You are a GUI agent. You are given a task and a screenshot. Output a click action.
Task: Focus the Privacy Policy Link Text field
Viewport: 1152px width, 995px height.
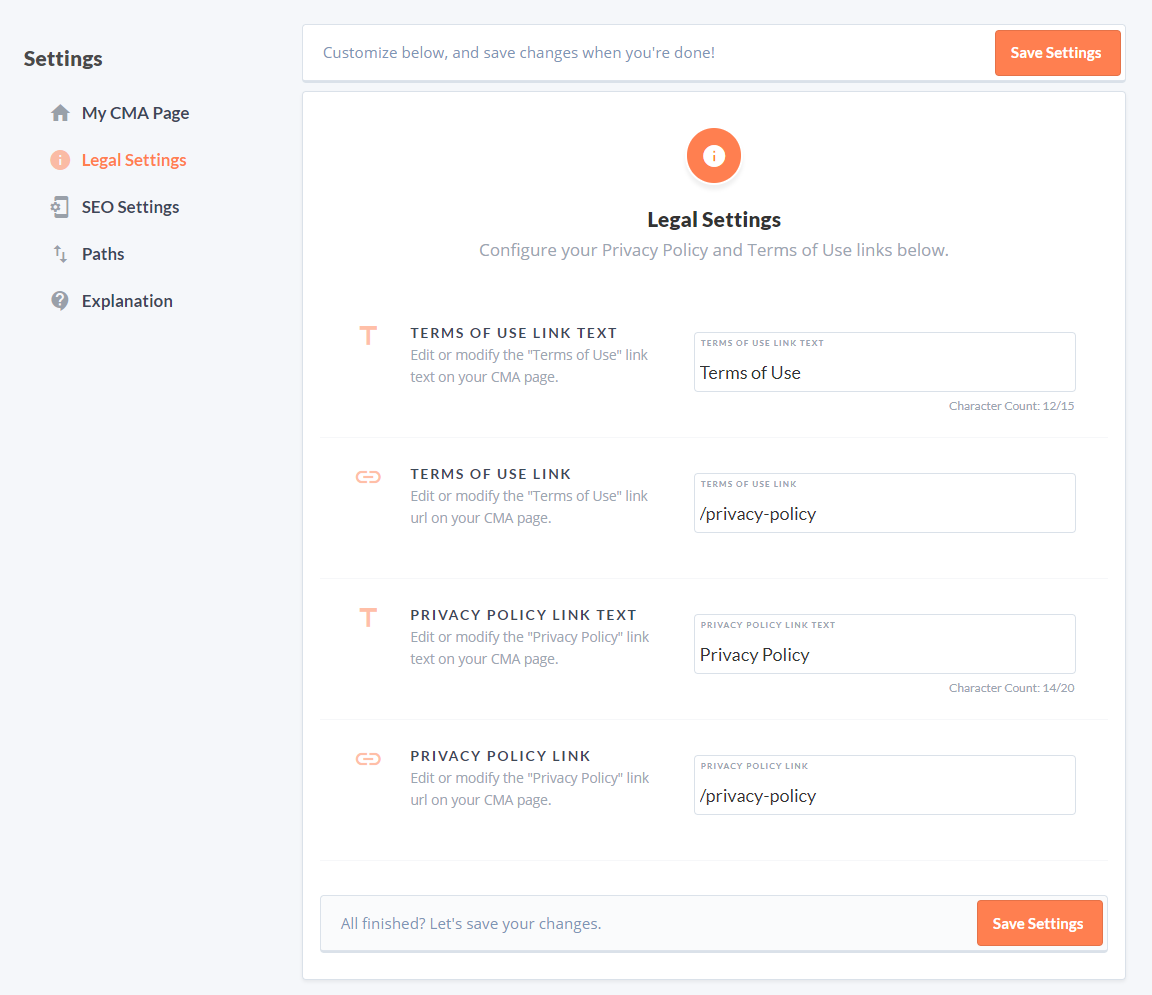point(885,644)
